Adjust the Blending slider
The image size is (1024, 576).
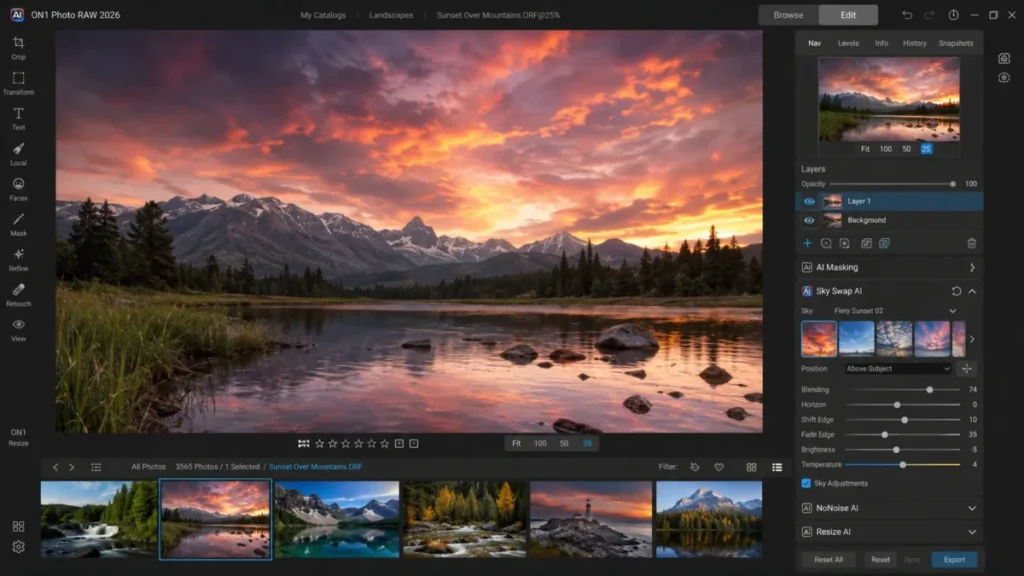click(905, 390)
